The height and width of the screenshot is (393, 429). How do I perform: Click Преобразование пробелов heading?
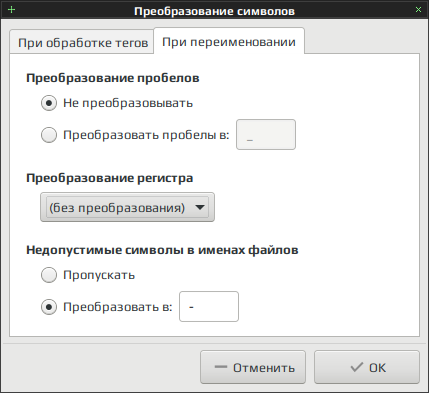click(x=113, y=78)
